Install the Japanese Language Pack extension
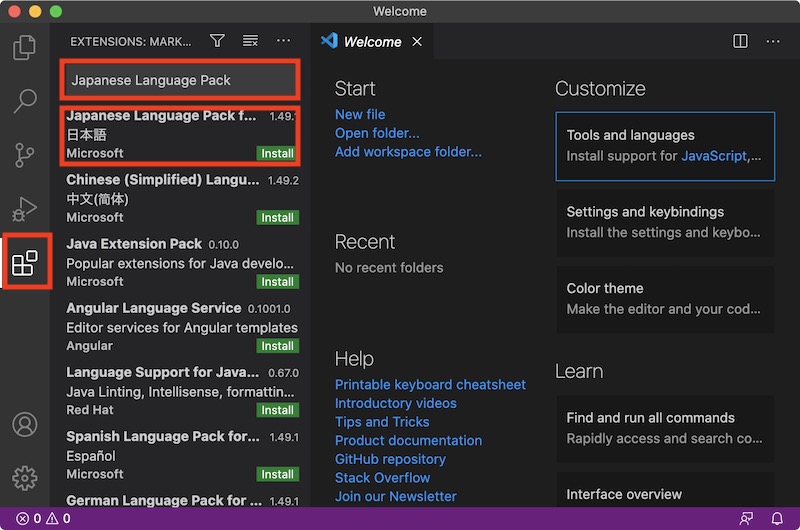Image resolution: width=800 pixels, height=530 pixels. click(277, 153)
